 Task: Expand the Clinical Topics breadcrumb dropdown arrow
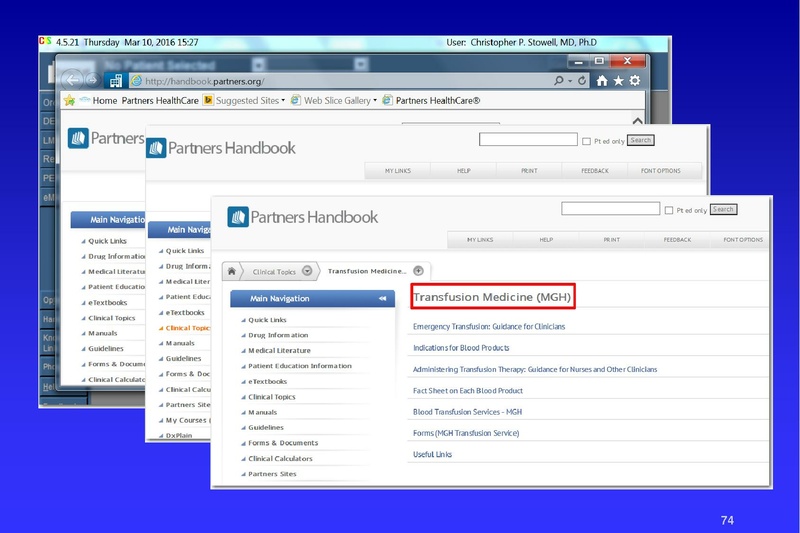[307, 271]
